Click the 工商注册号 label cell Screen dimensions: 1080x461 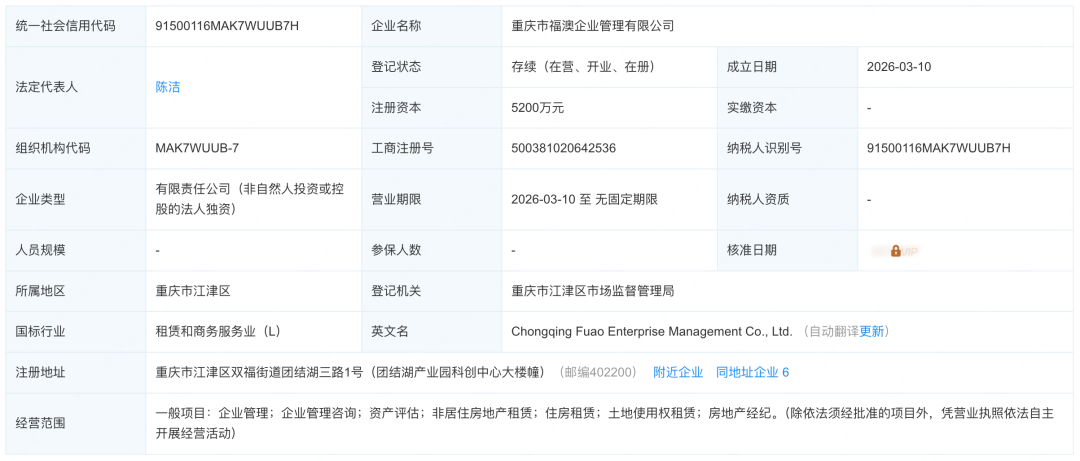pyautogui.click(x=432, y=148)
